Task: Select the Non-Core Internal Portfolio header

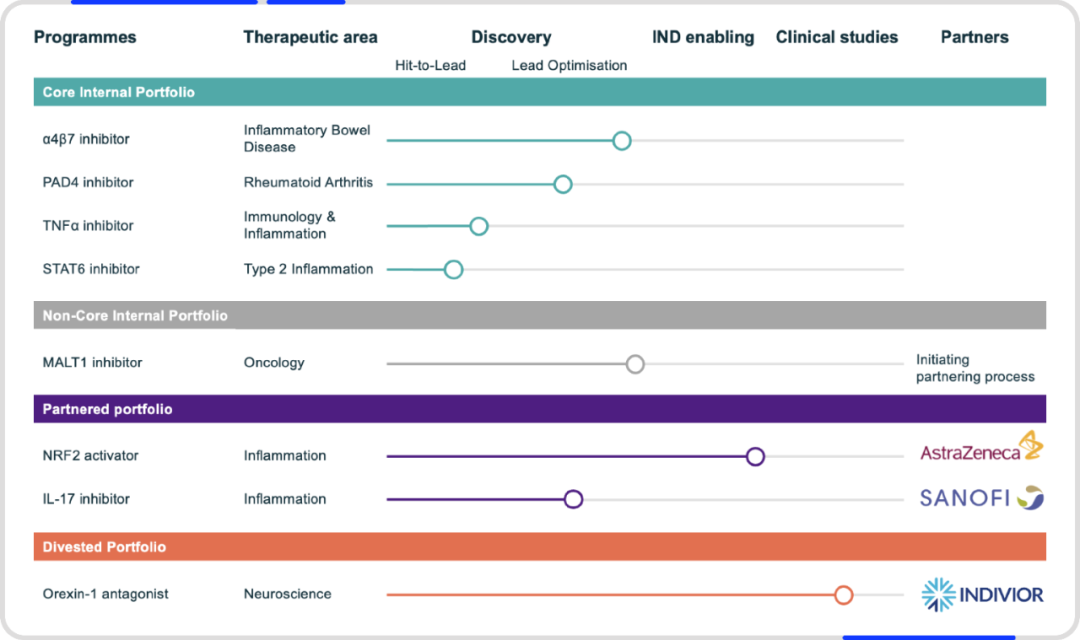Action: point(540,315)
